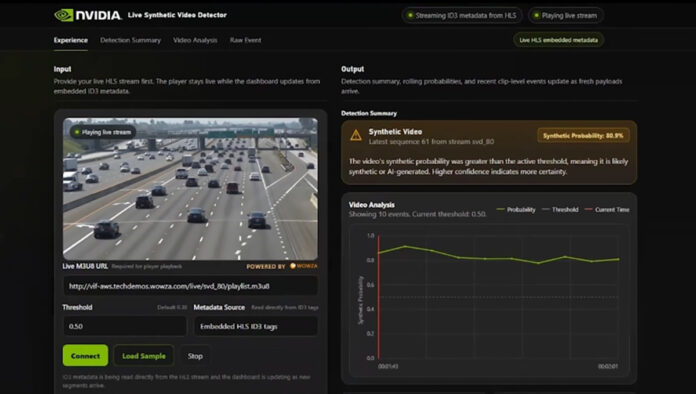696x394 pixels.
Task: Click the red current time marker on chart
Action: point(379,297)
